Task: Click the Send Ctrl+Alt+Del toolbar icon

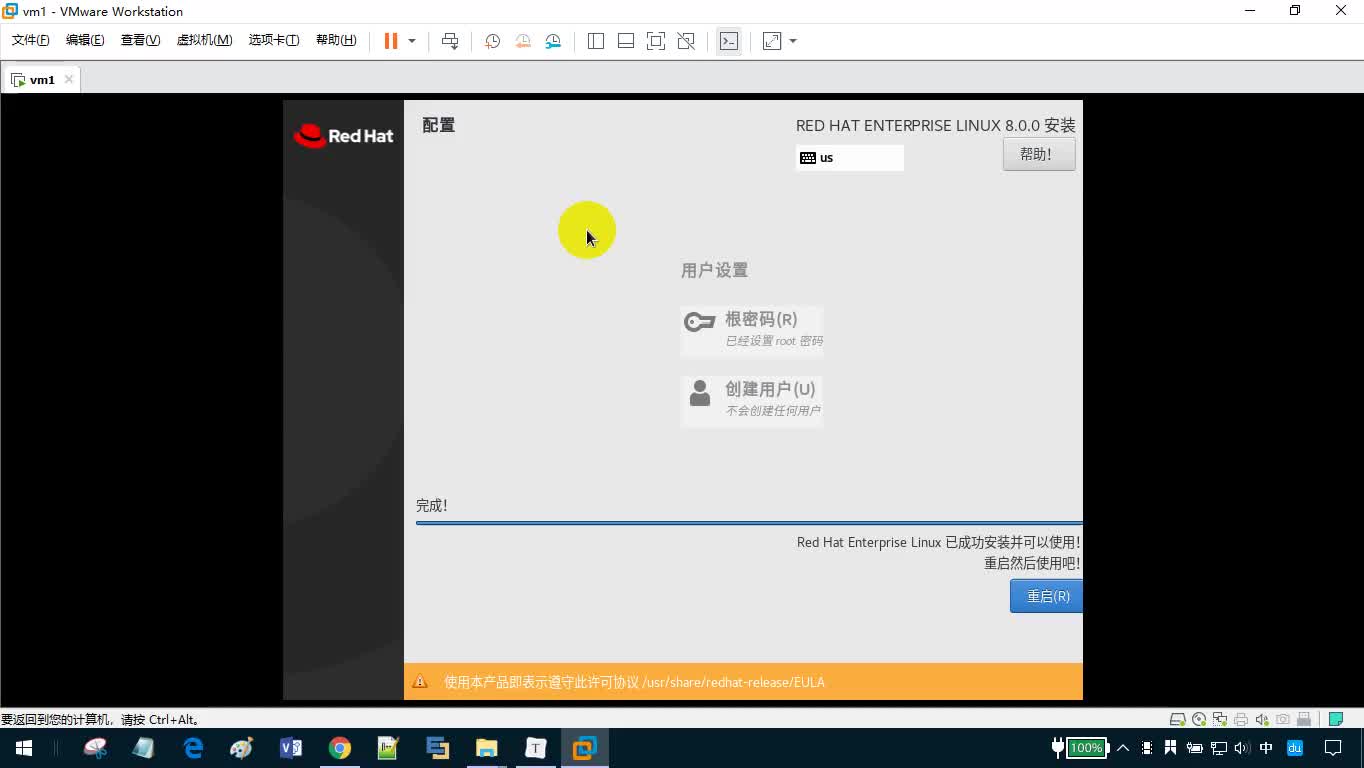Action: 450,41
